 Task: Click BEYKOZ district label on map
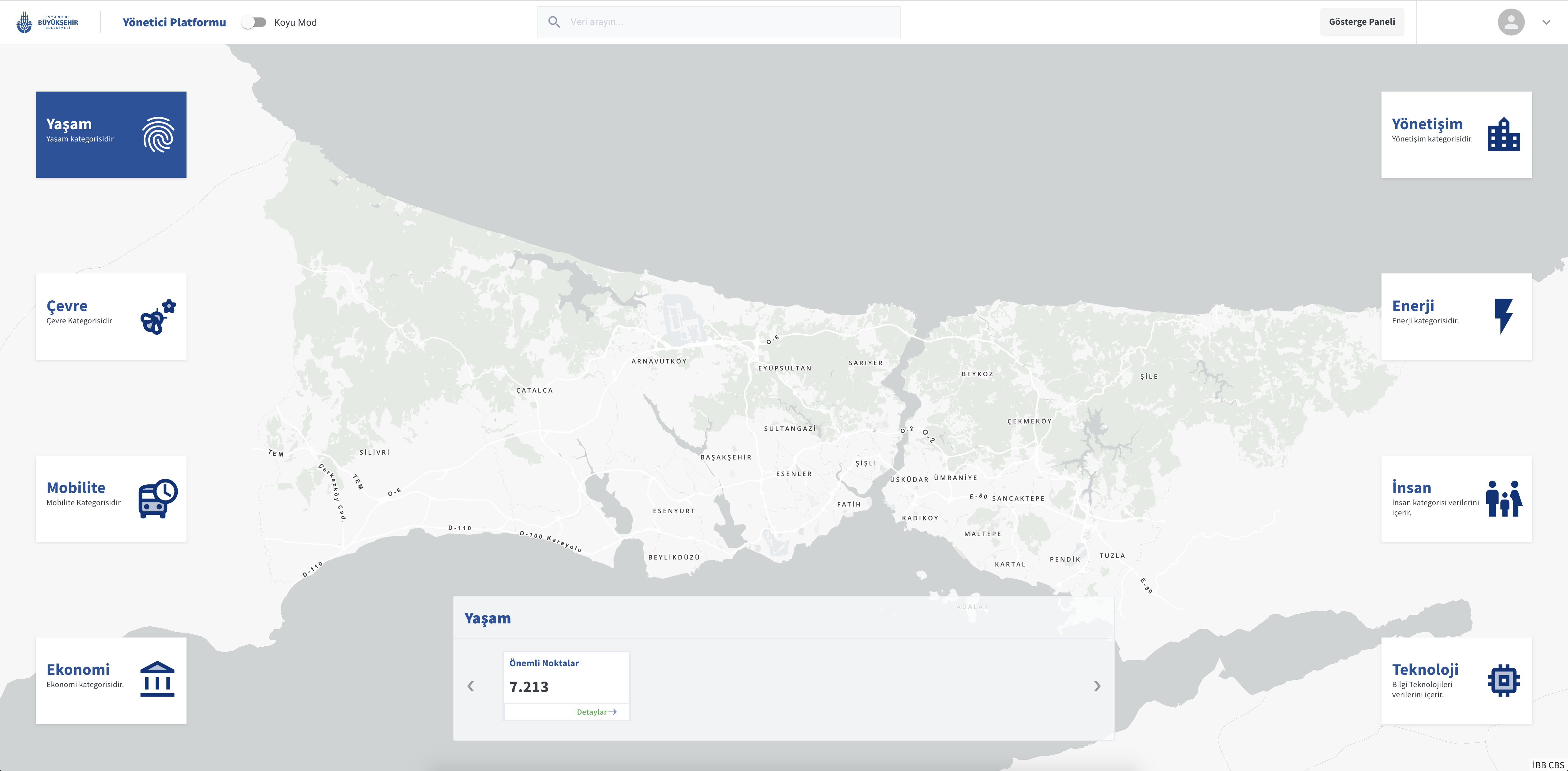pyautogui.click(x=978, y=374)
